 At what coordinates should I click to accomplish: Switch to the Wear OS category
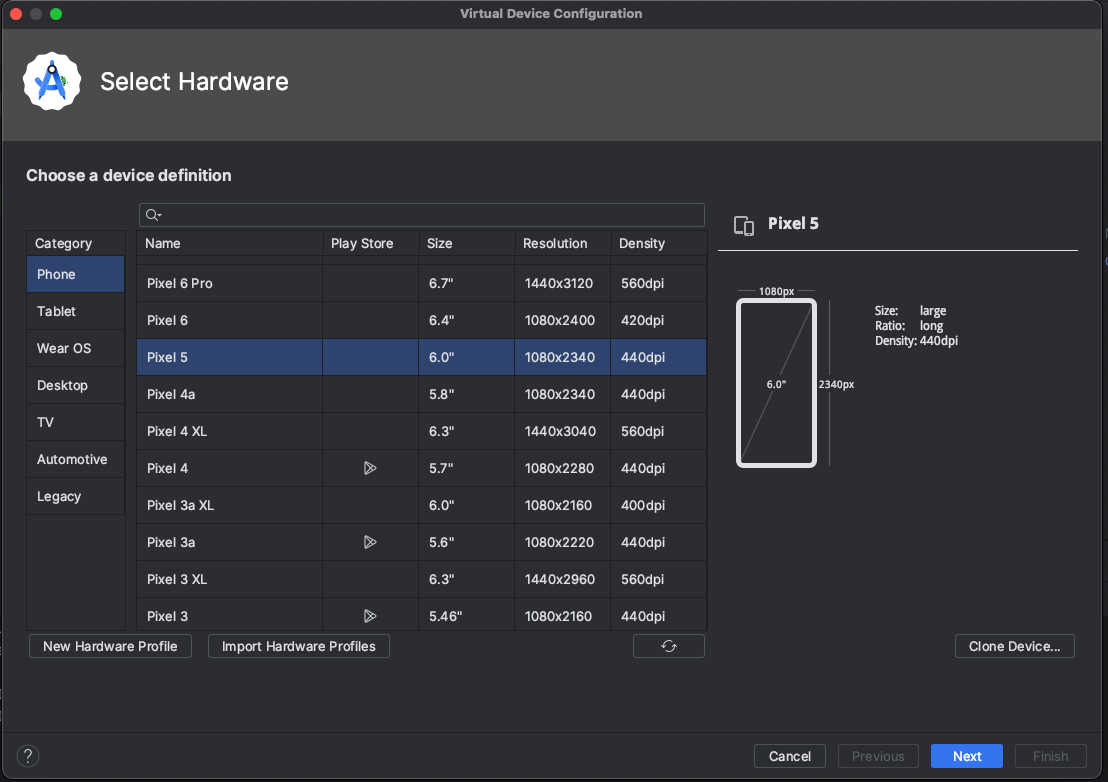(x=64, y=348)
